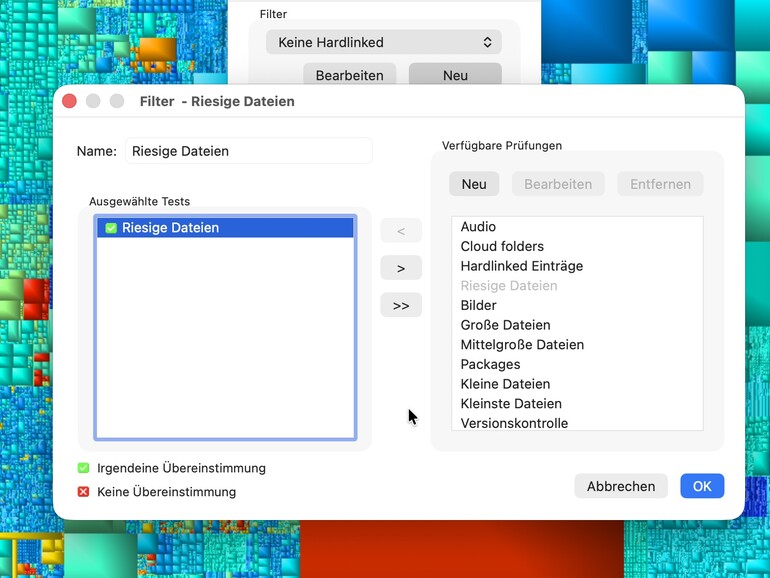
Task: Click the orange block in treemap background
Action: (158, 49)
